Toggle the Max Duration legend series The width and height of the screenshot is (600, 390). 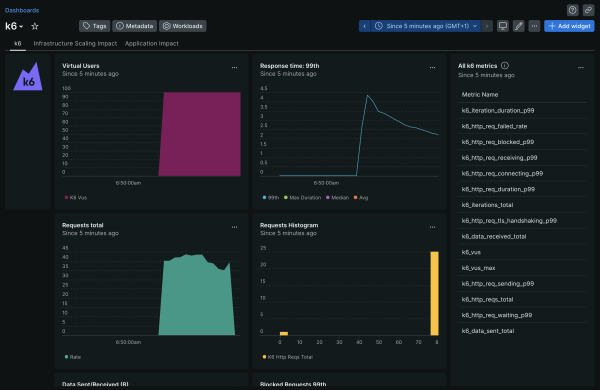click(302, 197)
